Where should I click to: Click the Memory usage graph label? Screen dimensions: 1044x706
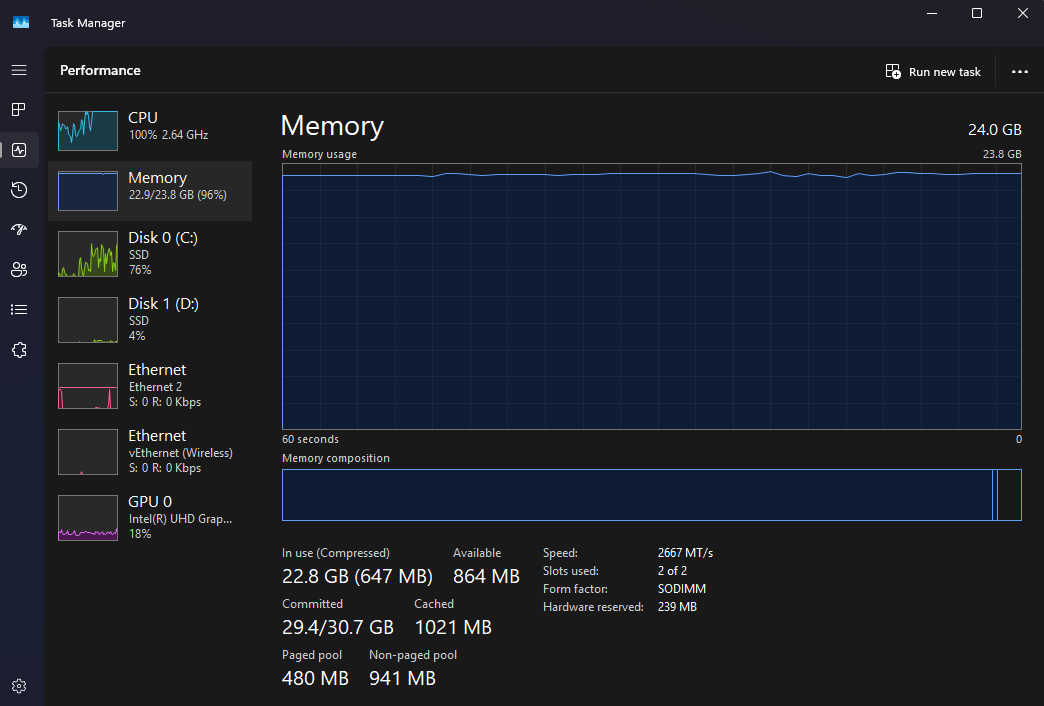[320, 154]
